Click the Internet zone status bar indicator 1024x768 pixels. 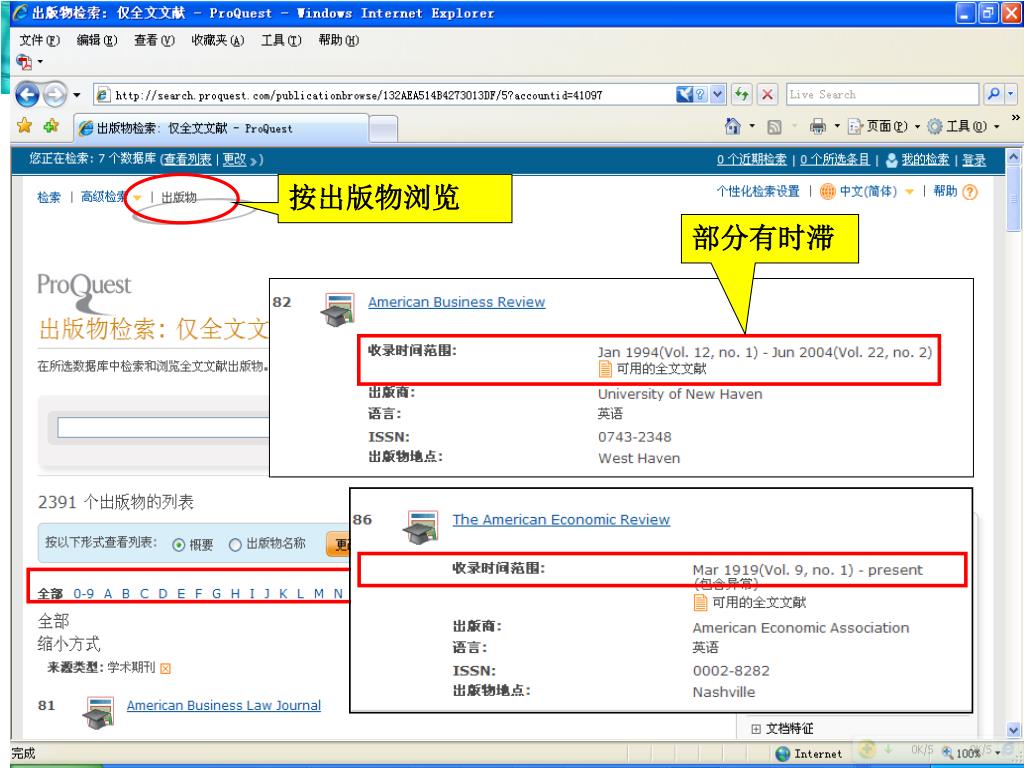coord(808,754)
